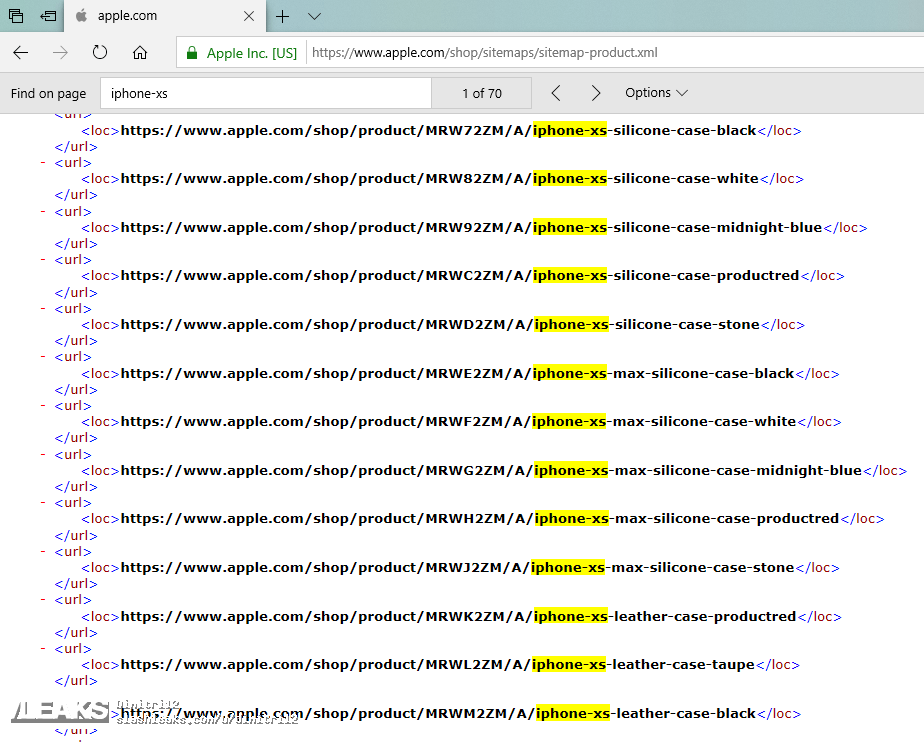This screenshot has width=924, height=742.
Task: Click the green security padlock icon
Action: [192, 53]
